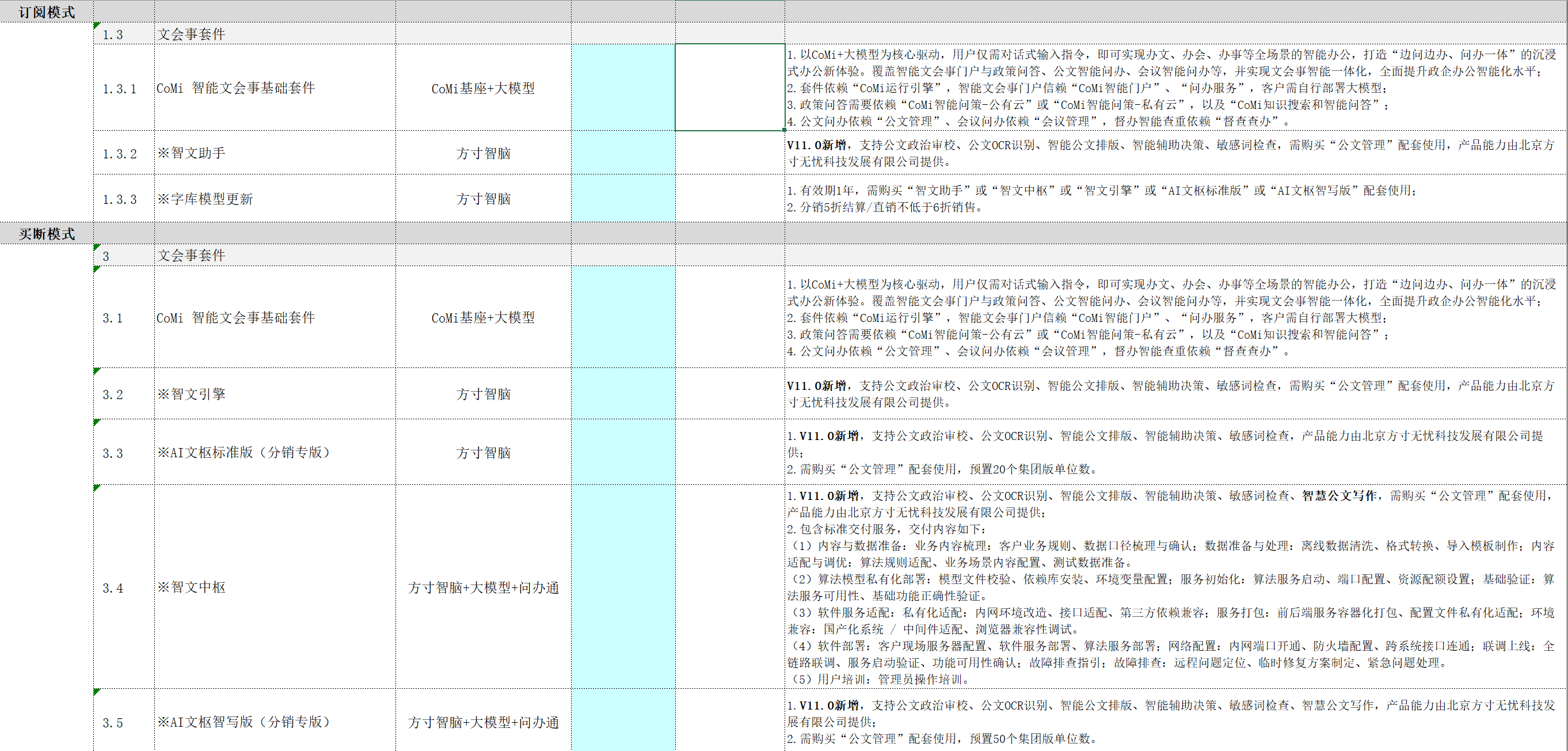Screen dimensions: 1568x751
Task: Select description mentioning 预置50个集团版单位数
Action: pyautogui.click(x=1176, y=721)
